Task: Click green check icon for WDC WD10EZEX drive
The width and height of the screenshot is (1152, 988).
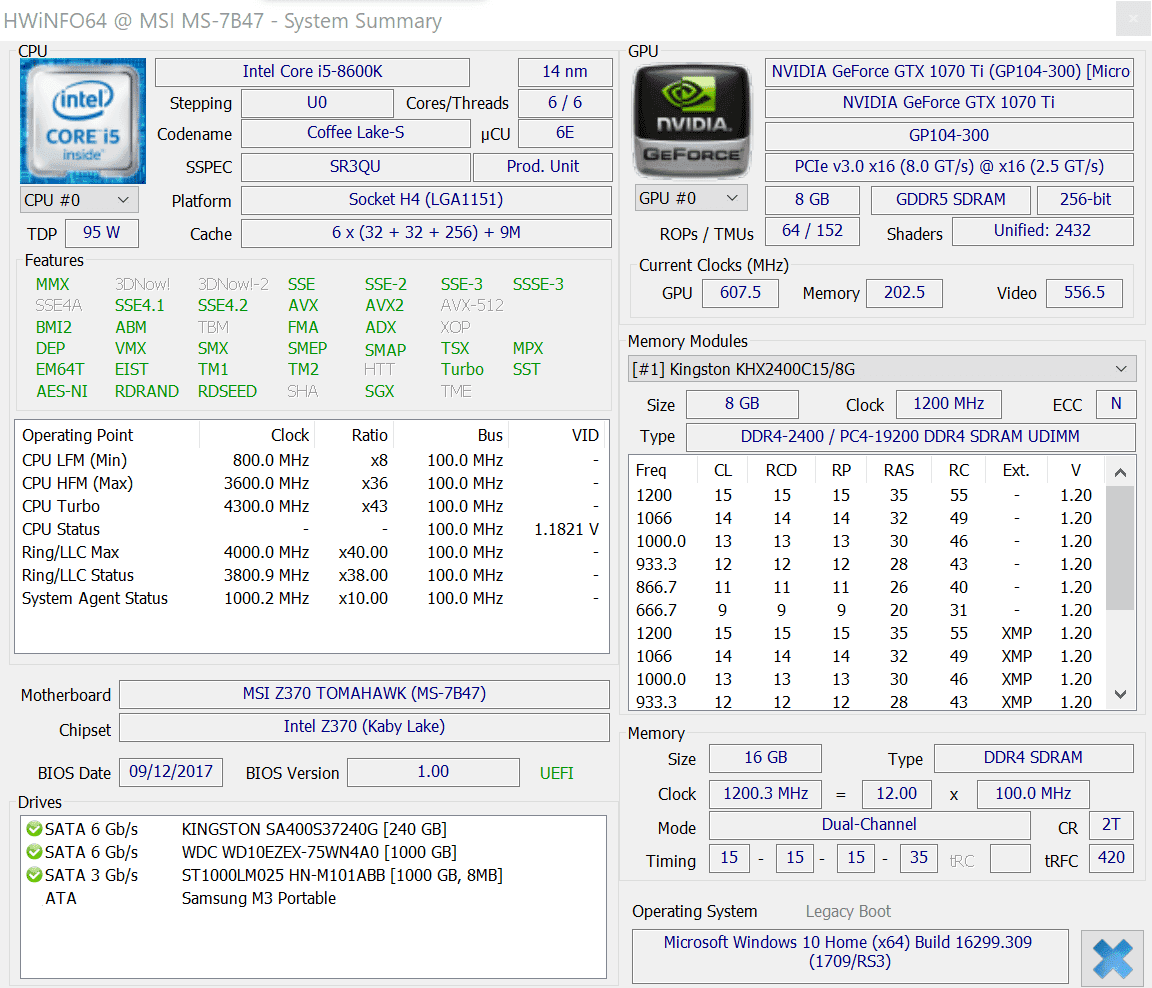Action: [x=34, y=852]
